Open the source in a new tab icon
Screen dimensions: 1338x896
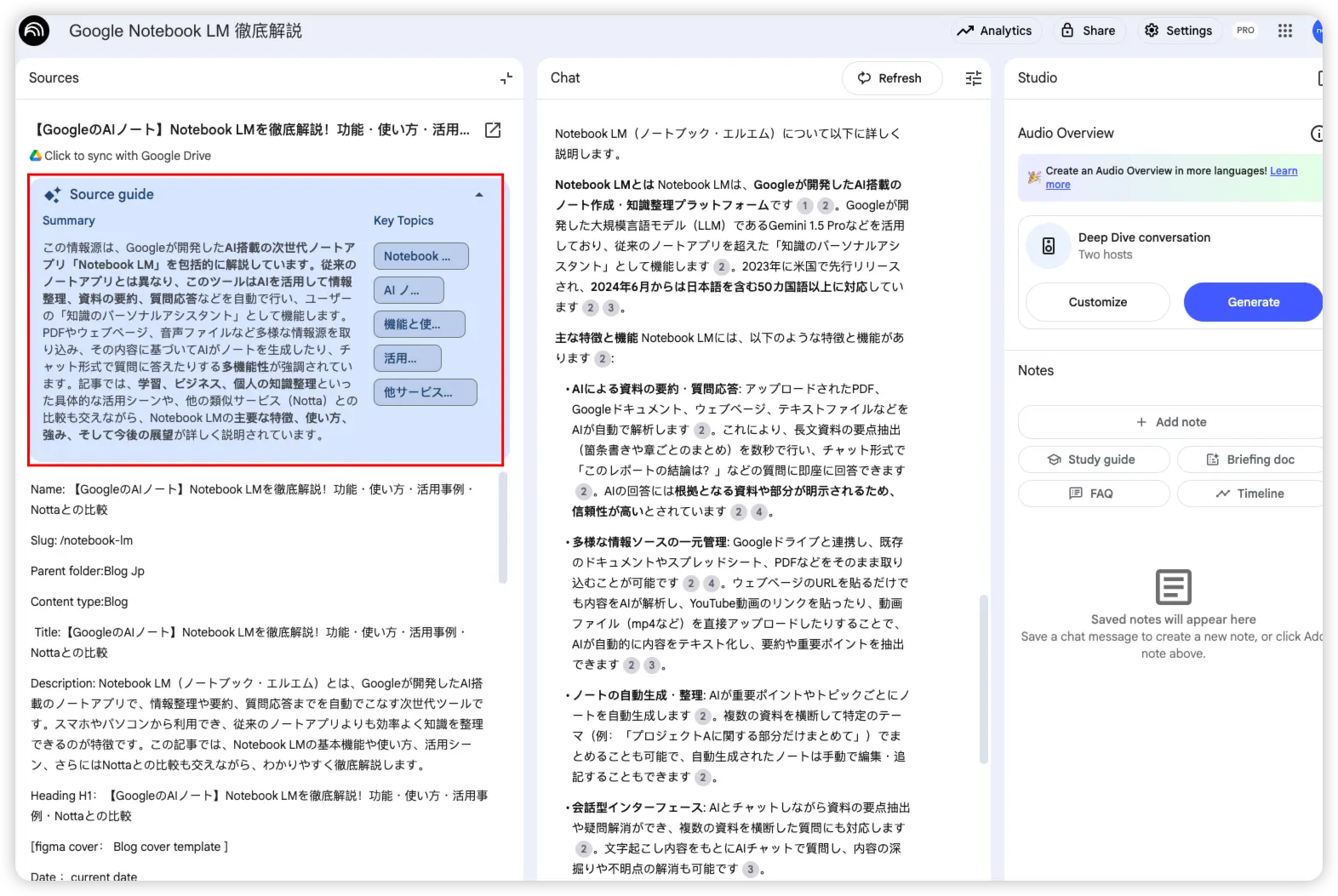pos(492,130)
